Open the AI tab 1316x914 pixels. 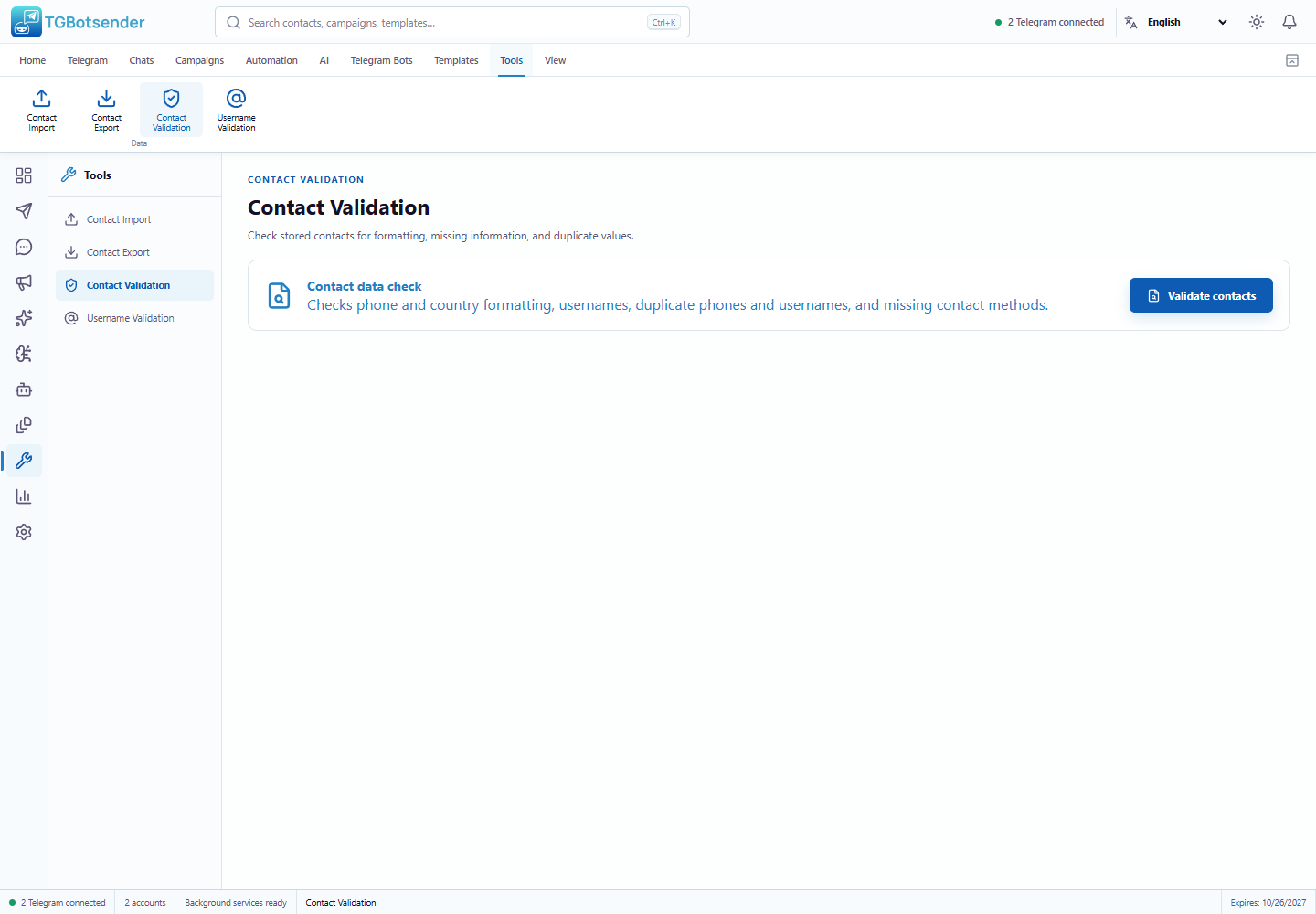(324, 60)
